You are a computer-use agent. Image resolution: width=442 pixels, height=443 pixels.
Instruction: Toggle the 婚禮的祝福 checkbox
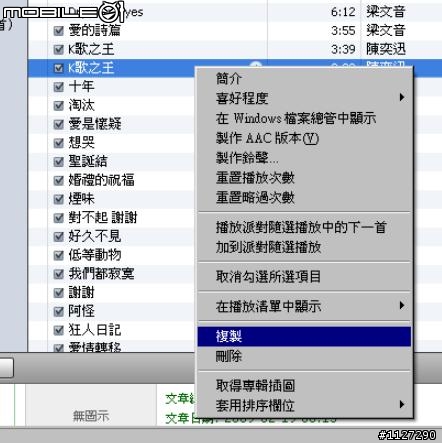[x=58, y=180]
